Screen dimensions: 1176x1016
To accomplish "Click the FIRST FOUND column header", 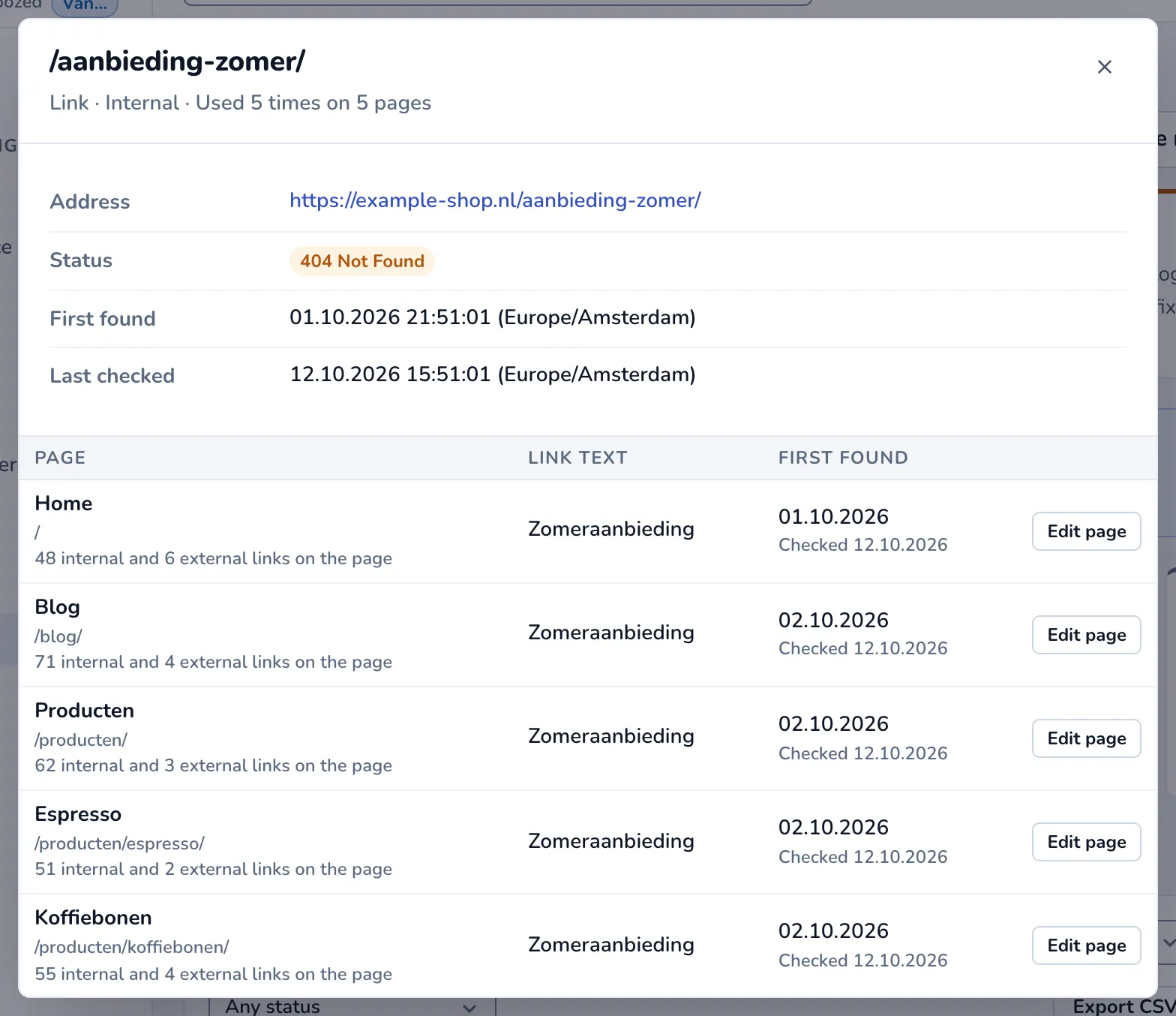I will [x=843, y=458].
